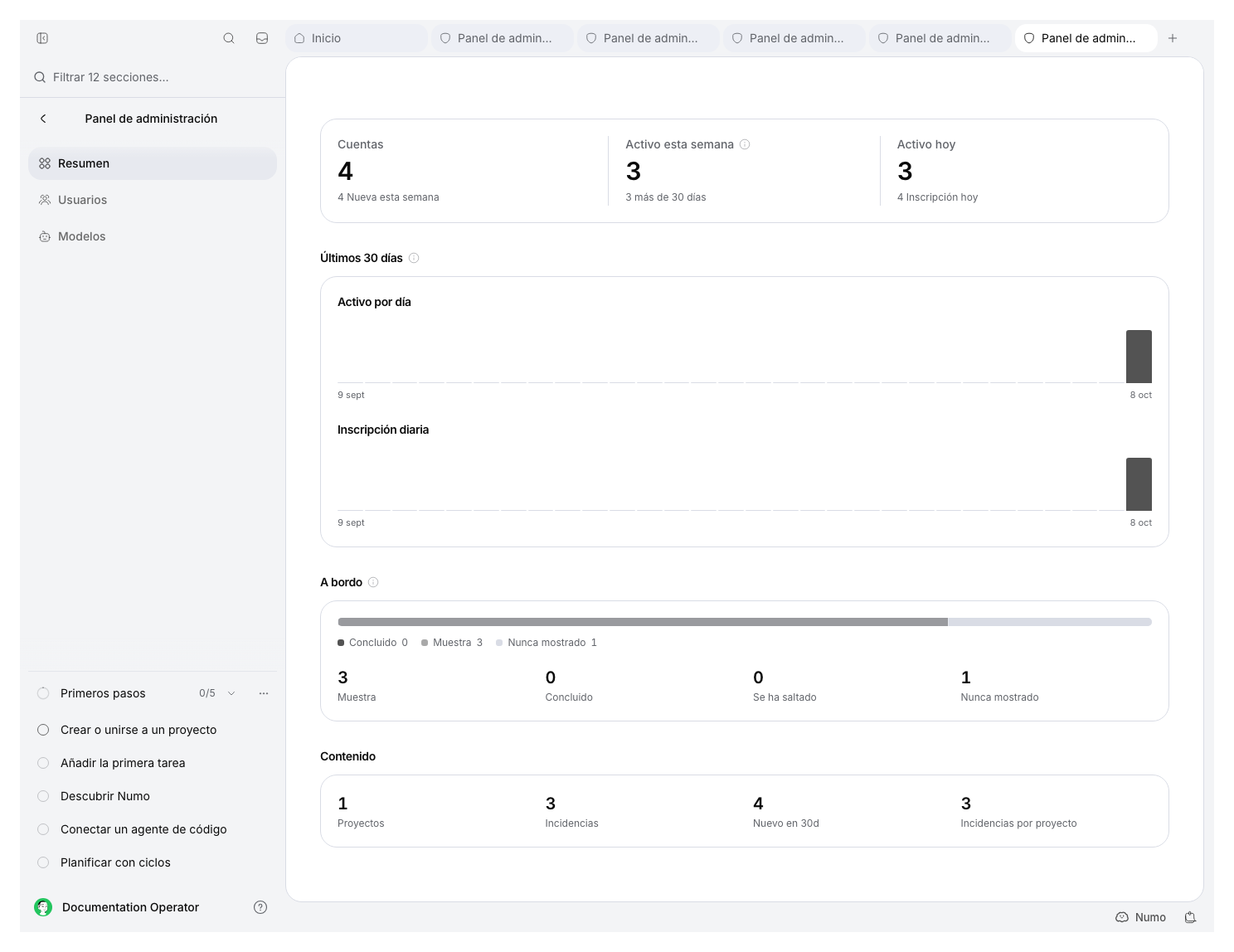This screenshot has width=1234, height=952.
Task: Click Incidencias por proyecto statistic
Action: [x=1018, y=812]
